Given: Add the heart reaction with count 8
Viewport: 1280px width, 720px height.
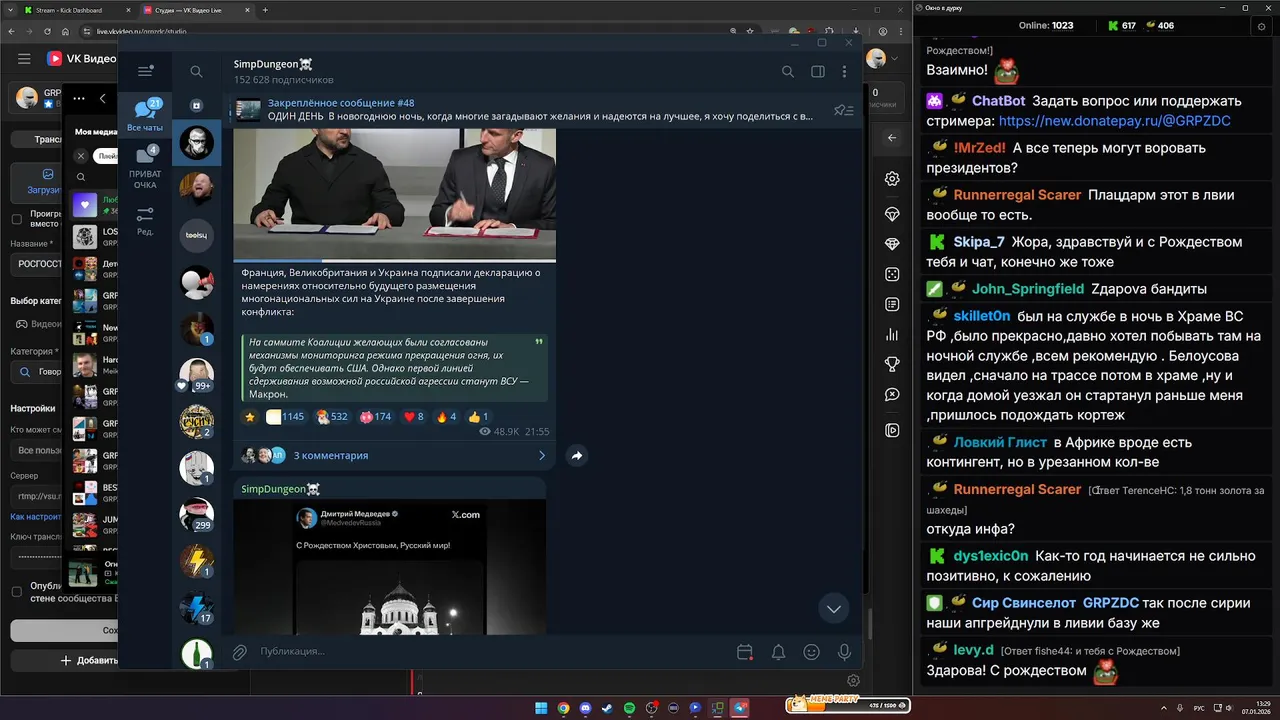Looking at the screenshot, I should (413, 417).
